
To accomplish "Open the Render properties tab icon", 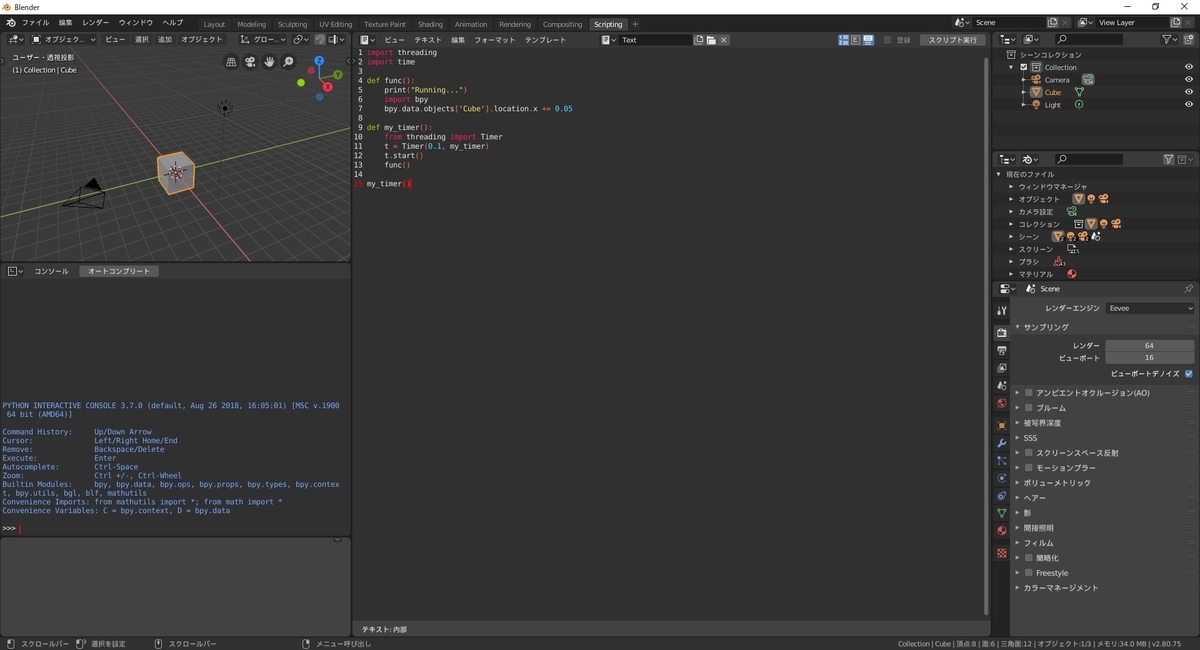I will (1001, 332).
